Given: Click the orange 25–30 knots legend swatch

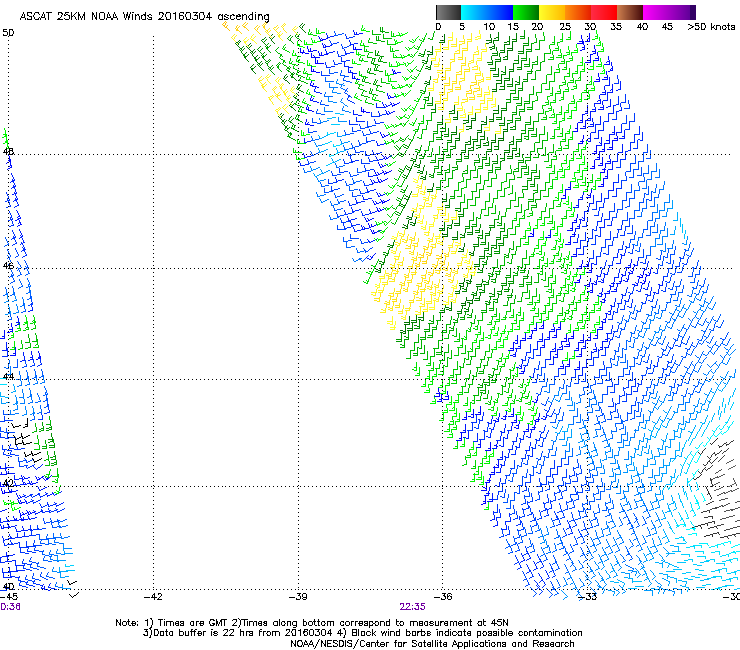Looking at the screenshot, I should [578, 12].
